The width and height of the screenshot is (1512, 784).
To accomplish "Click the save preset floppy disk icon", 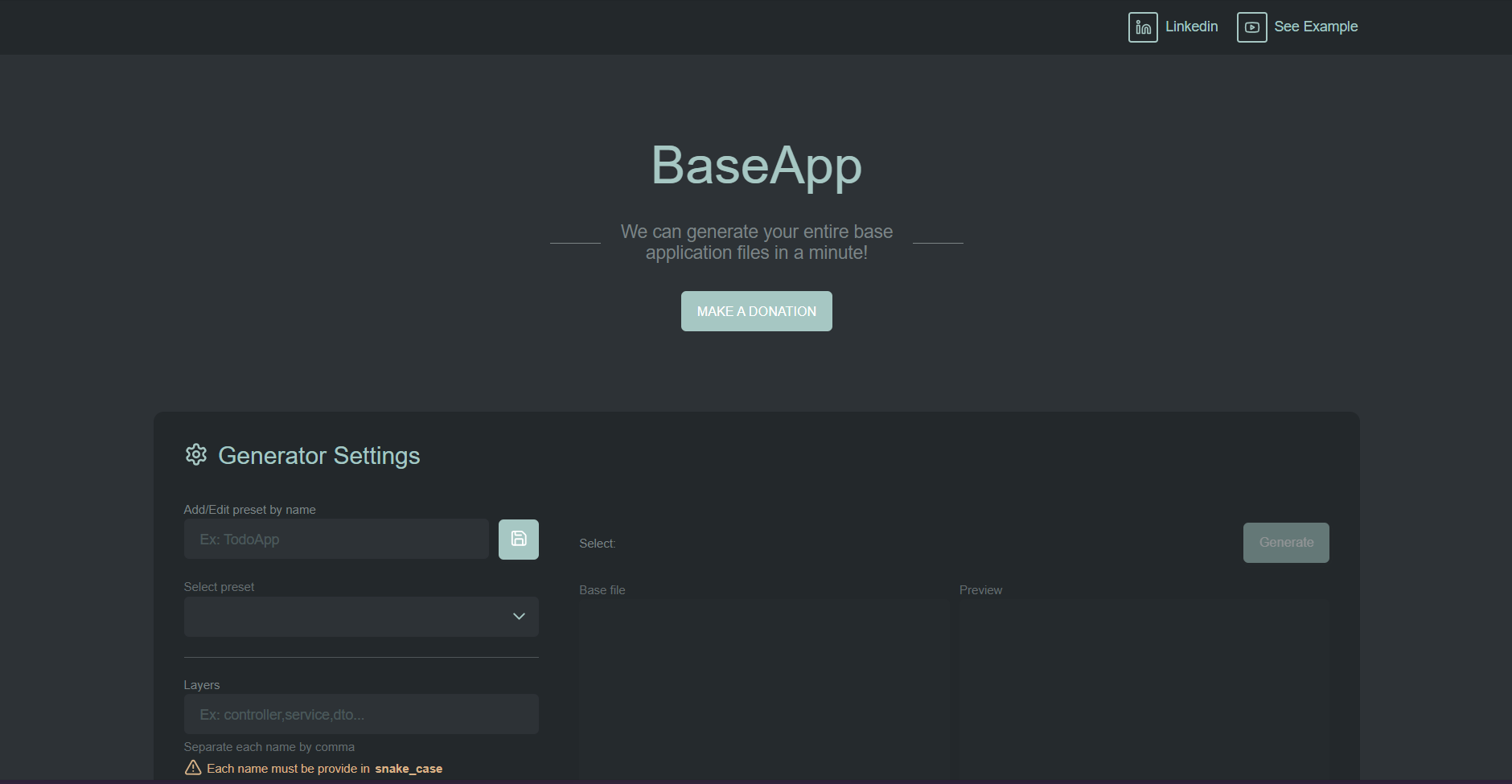I will (x=518, y=539).
